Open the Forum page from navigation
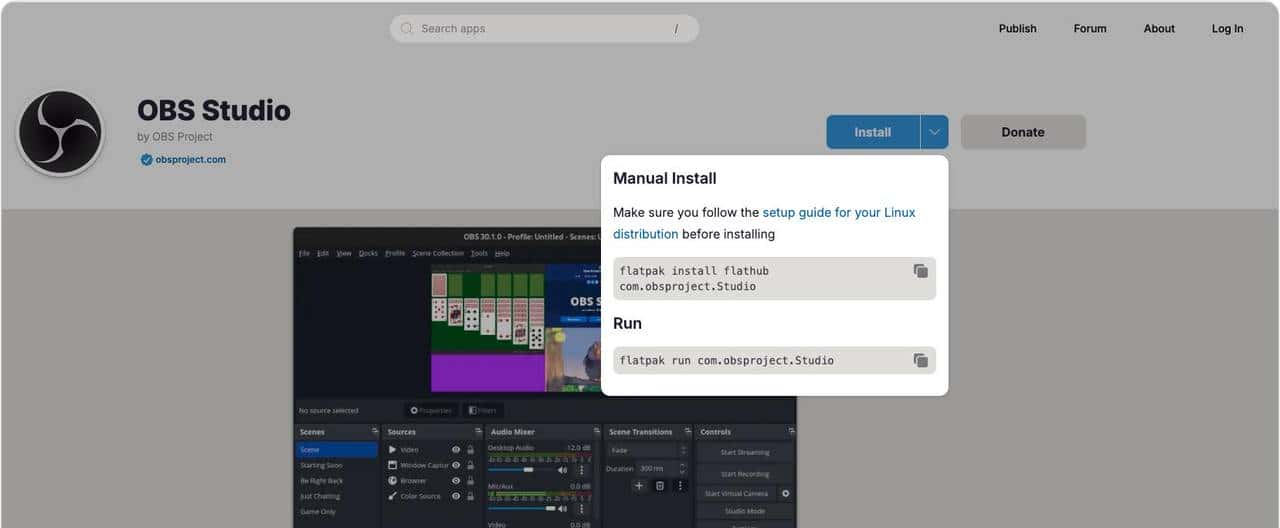Screen dimensions: 1280x528 pos(1089,29)
